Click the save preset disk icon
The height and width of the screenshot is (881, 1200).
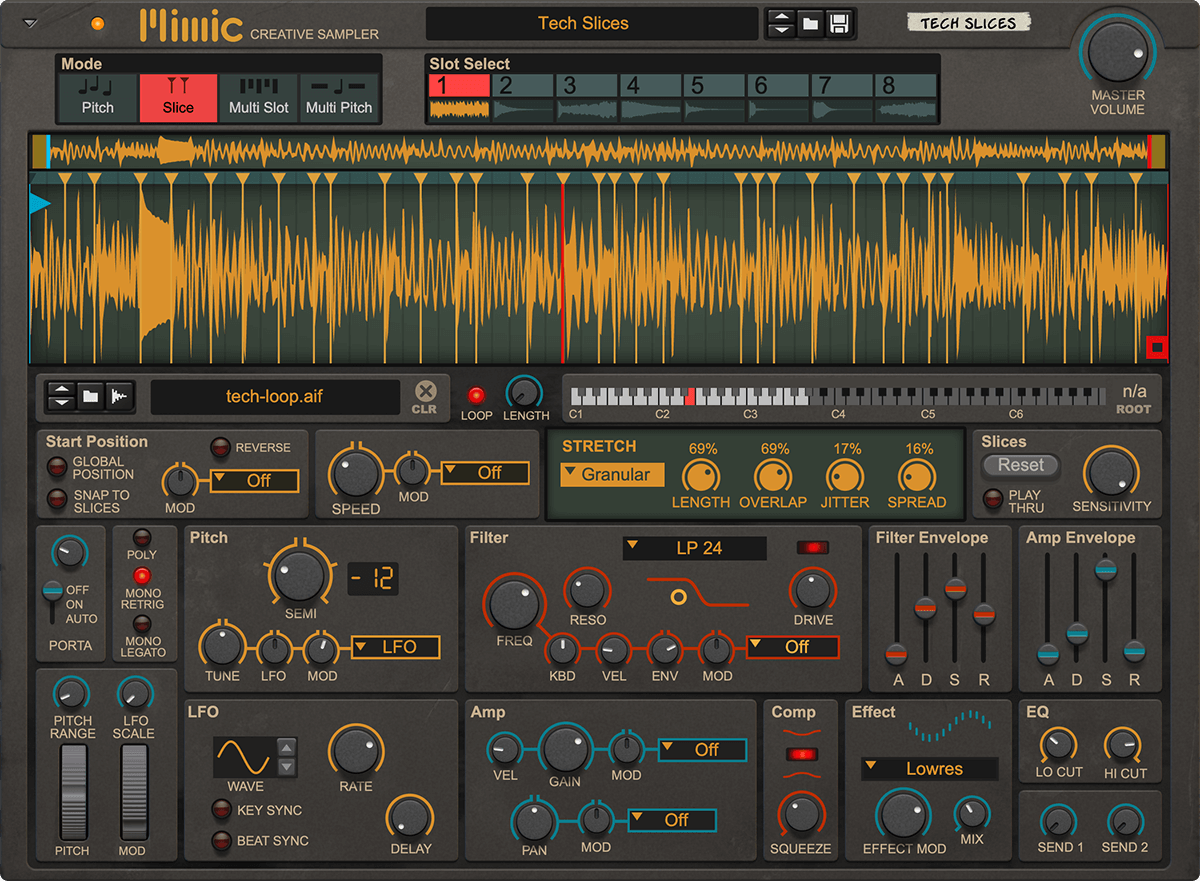[840, 22]
